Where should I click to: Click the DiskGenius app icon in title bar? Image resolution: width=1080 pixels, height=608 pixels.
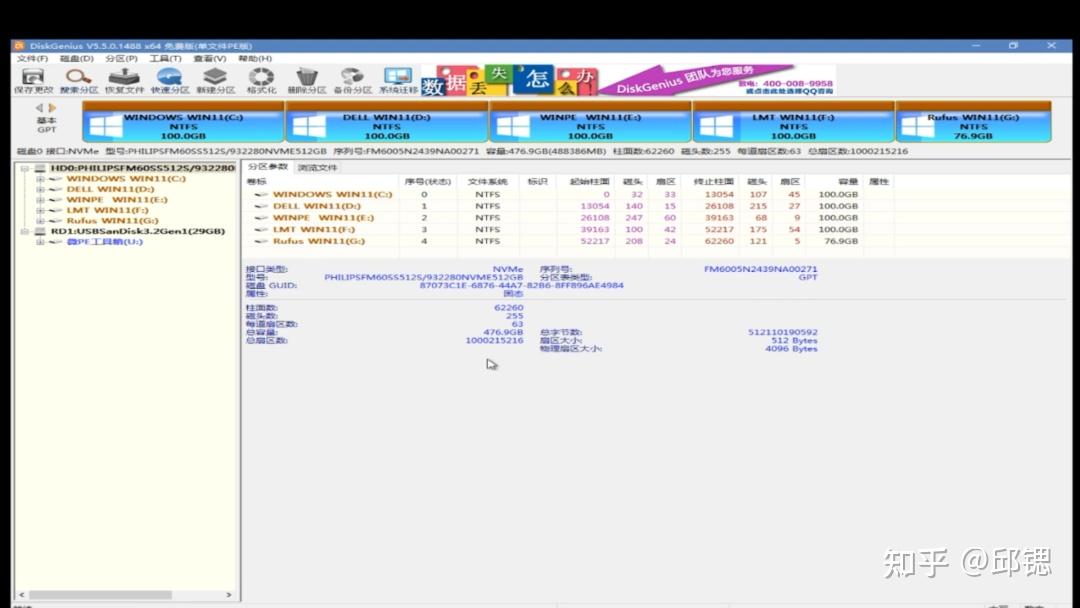tap(19, 45)
